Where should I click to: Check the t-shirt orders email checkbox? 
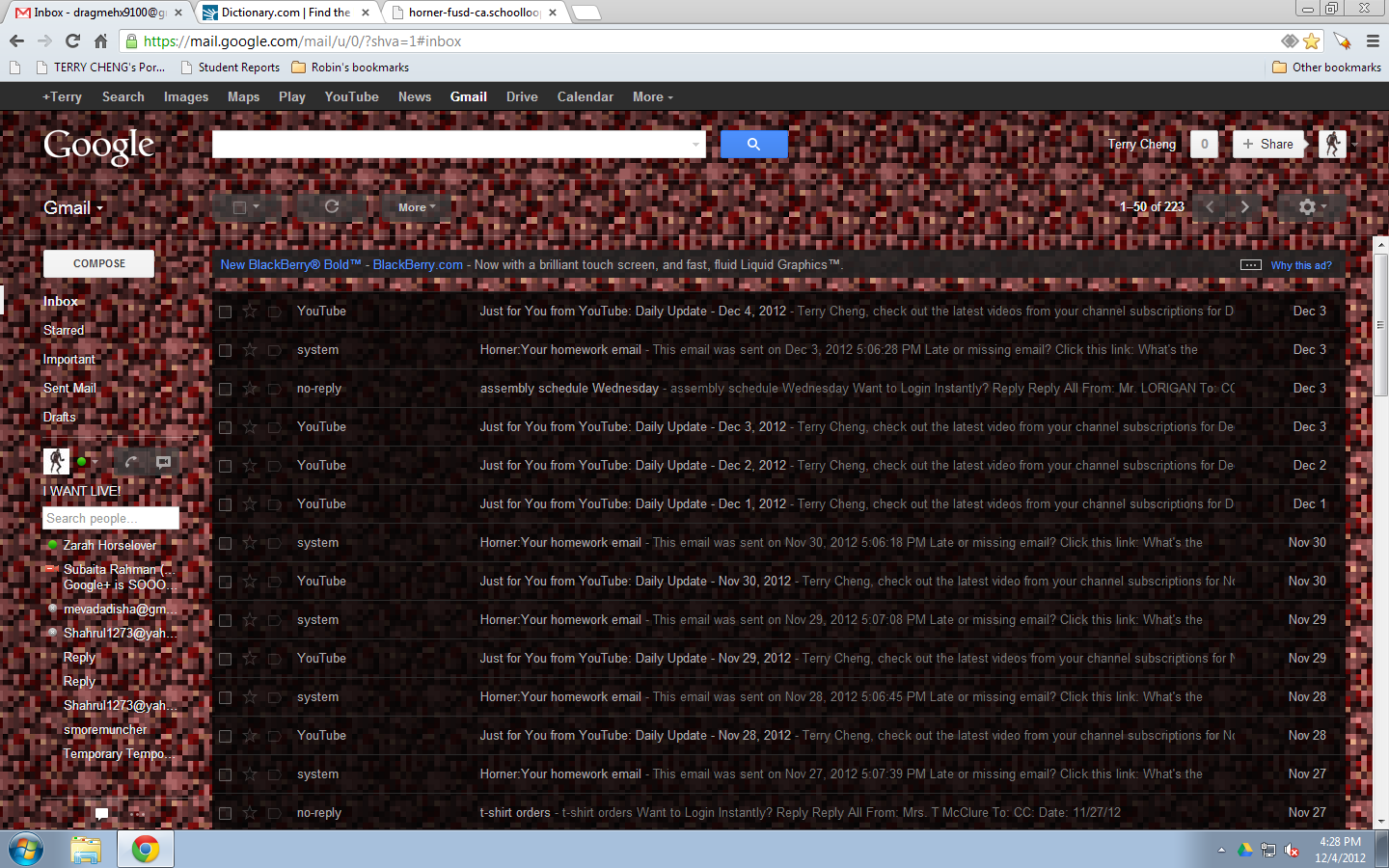click(225, 813)
